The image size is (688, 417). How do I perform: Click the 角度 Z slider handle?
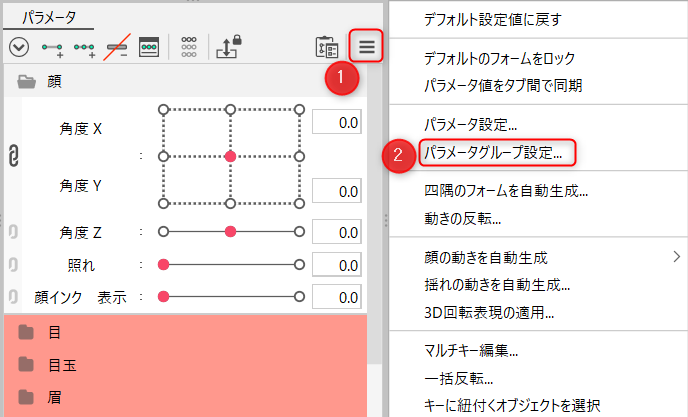[x=231, y=232]
